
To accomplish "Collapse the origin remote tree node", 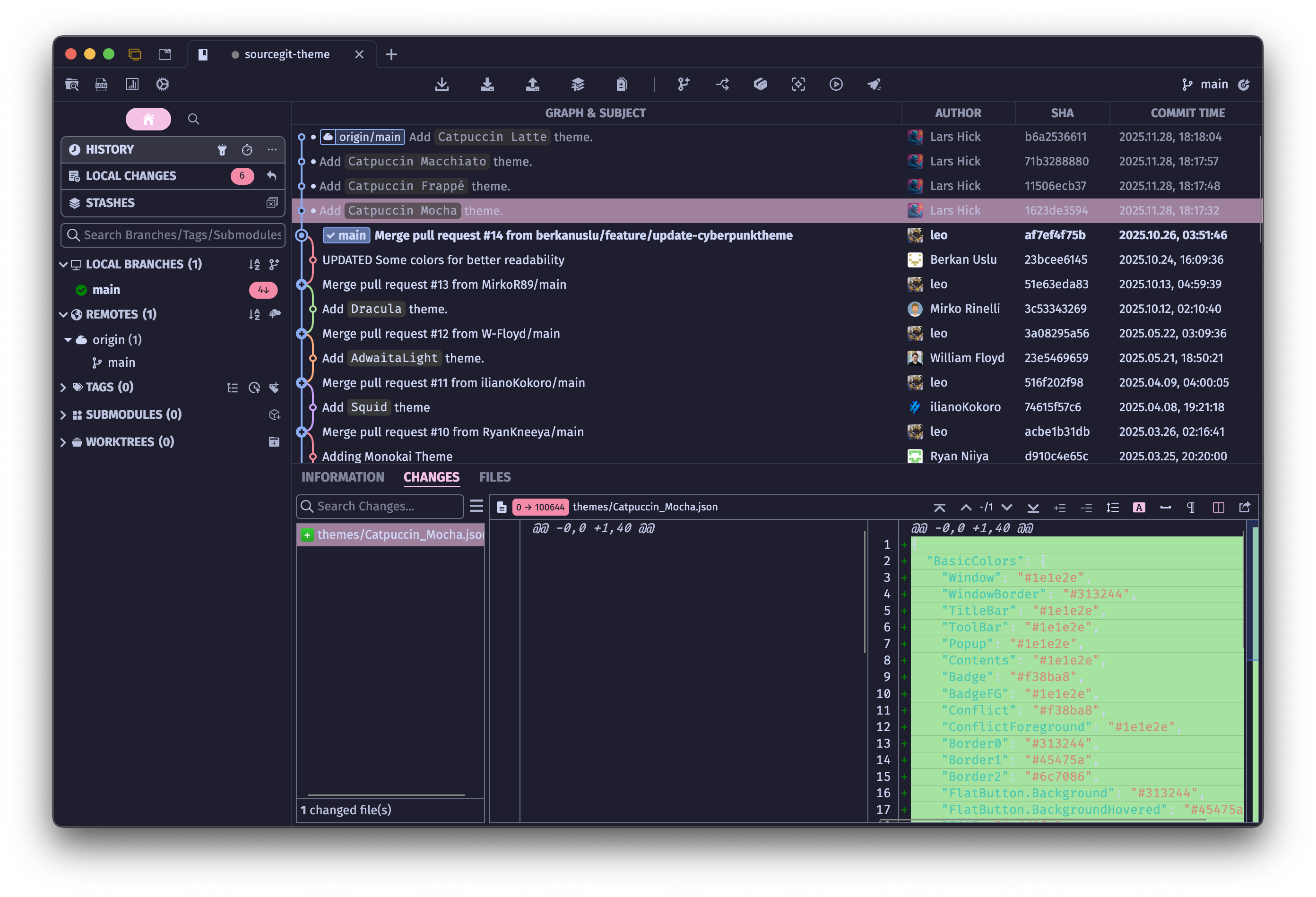I will [68, 340].
